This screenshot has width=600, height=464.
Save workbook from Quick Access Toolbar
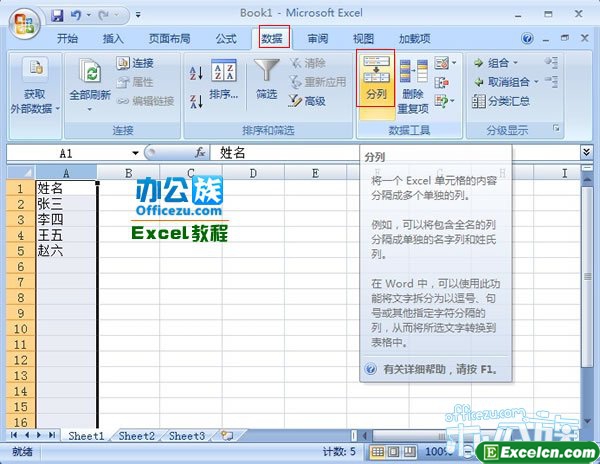tap(57, 15)
